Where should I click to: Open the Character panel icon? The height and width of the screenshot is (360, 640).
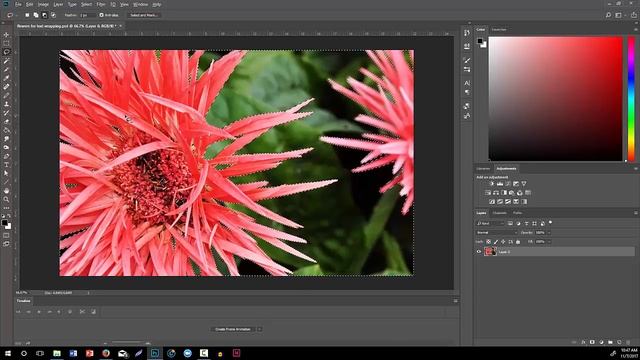pos(467,83)
